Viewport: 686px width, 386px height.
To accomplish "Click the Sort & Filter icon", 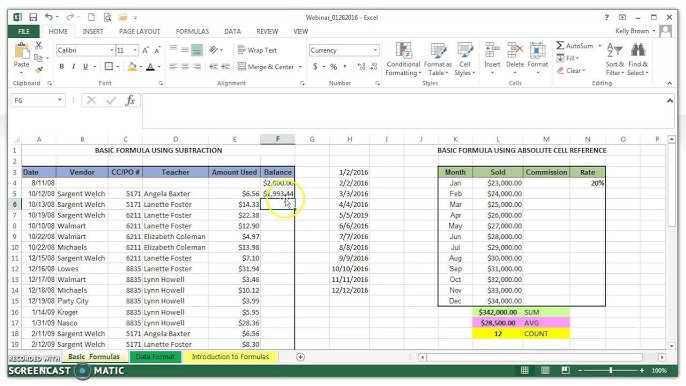I will pos(615,51).
